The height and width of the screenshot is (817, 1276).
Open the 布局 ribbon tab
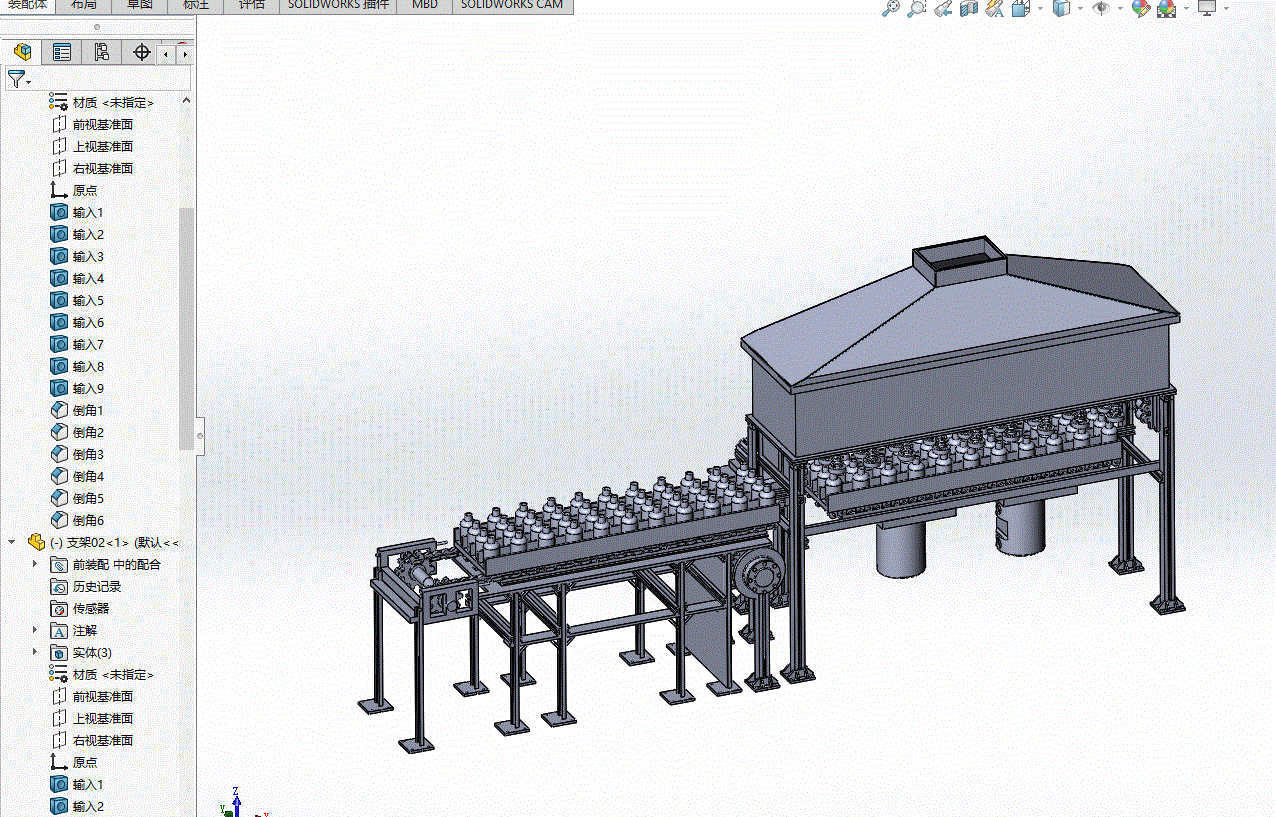84,5
